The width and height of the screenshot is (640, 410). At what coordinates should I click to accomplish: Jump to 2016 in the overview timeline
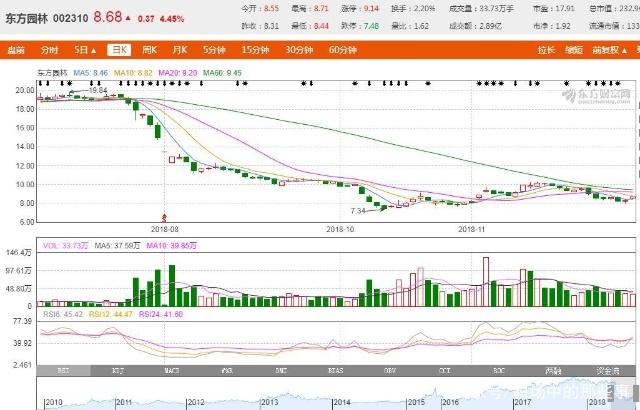pos(451,402)
